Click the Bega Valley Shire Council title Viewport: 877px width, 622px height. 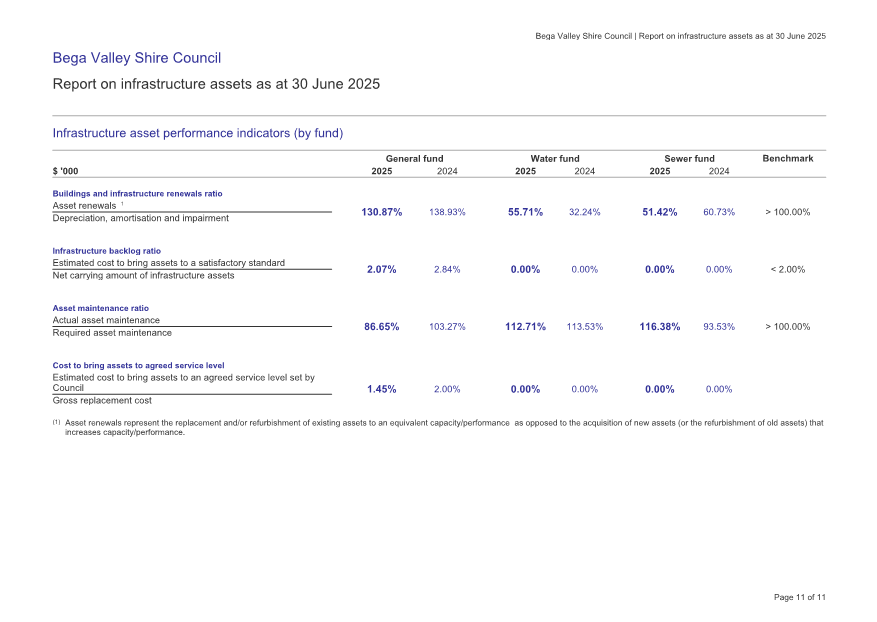136,58
